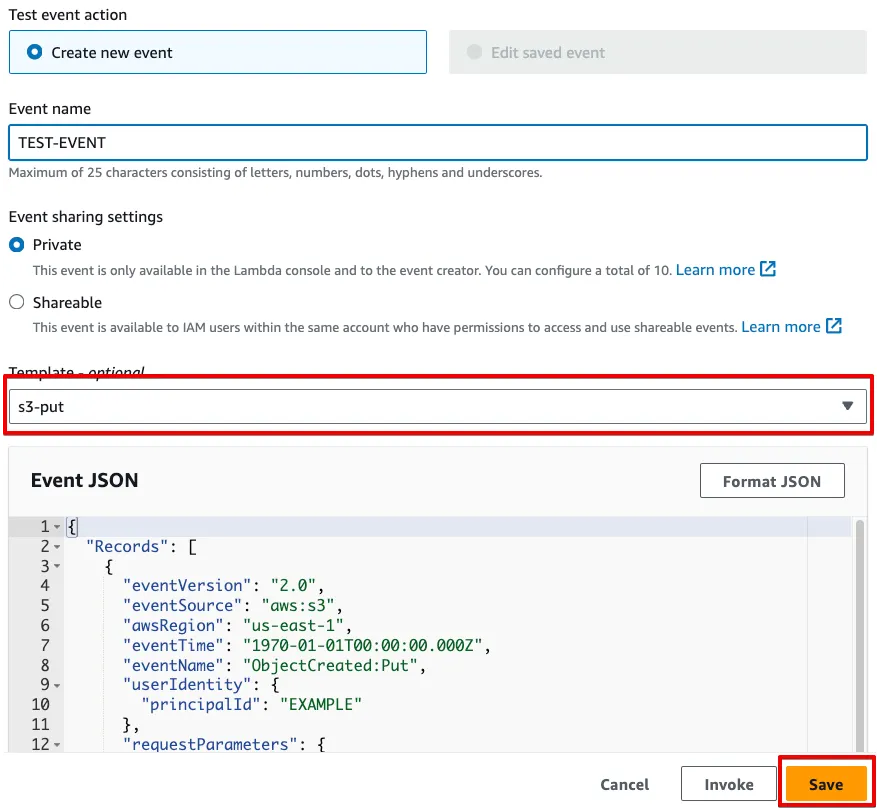Open the s3-put template dropdown

click(x=438, y=406)
